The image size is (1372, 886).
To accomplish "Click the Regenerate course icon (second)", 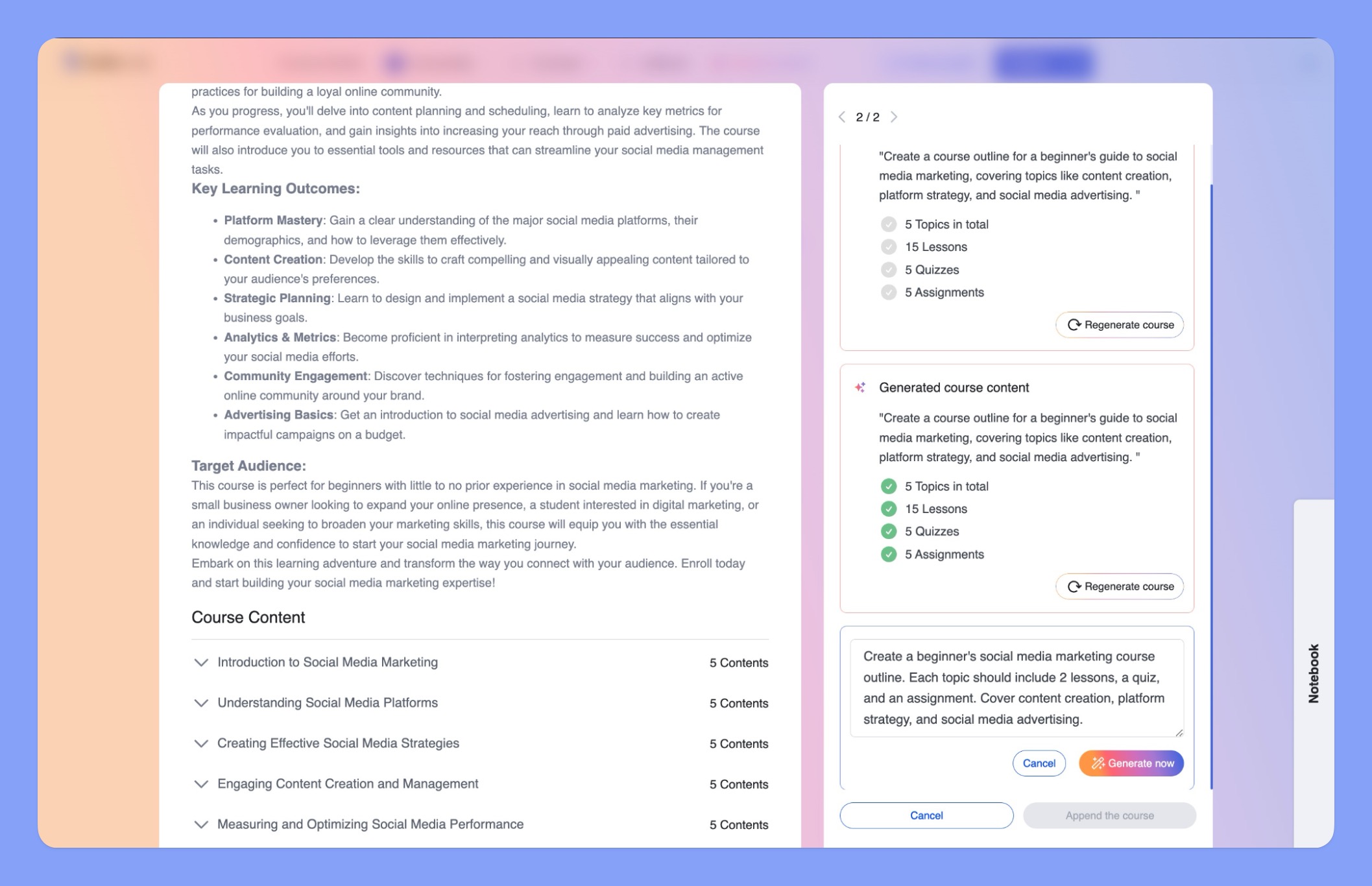I will click(1074, 586).
